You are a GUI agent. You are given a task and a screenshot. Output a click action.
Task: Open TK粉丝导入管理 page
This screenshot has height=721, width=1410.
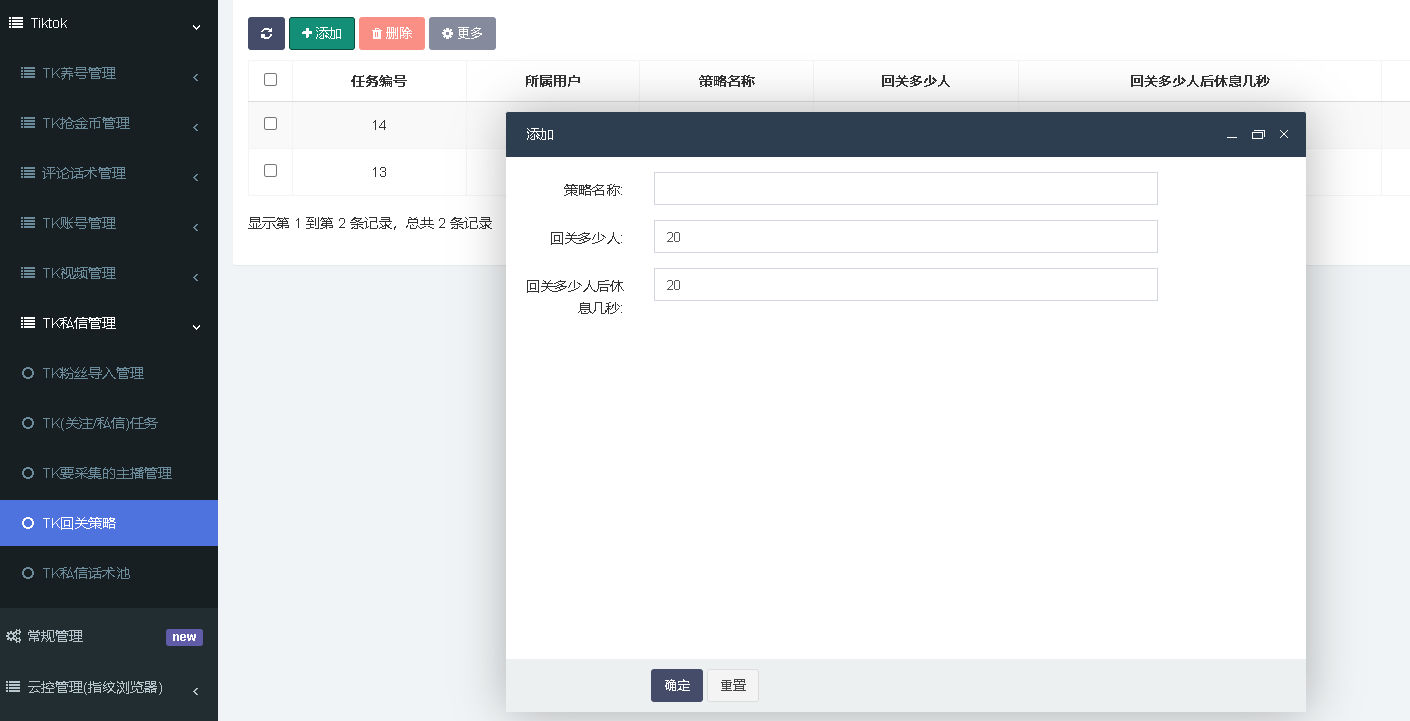point(109,373)
